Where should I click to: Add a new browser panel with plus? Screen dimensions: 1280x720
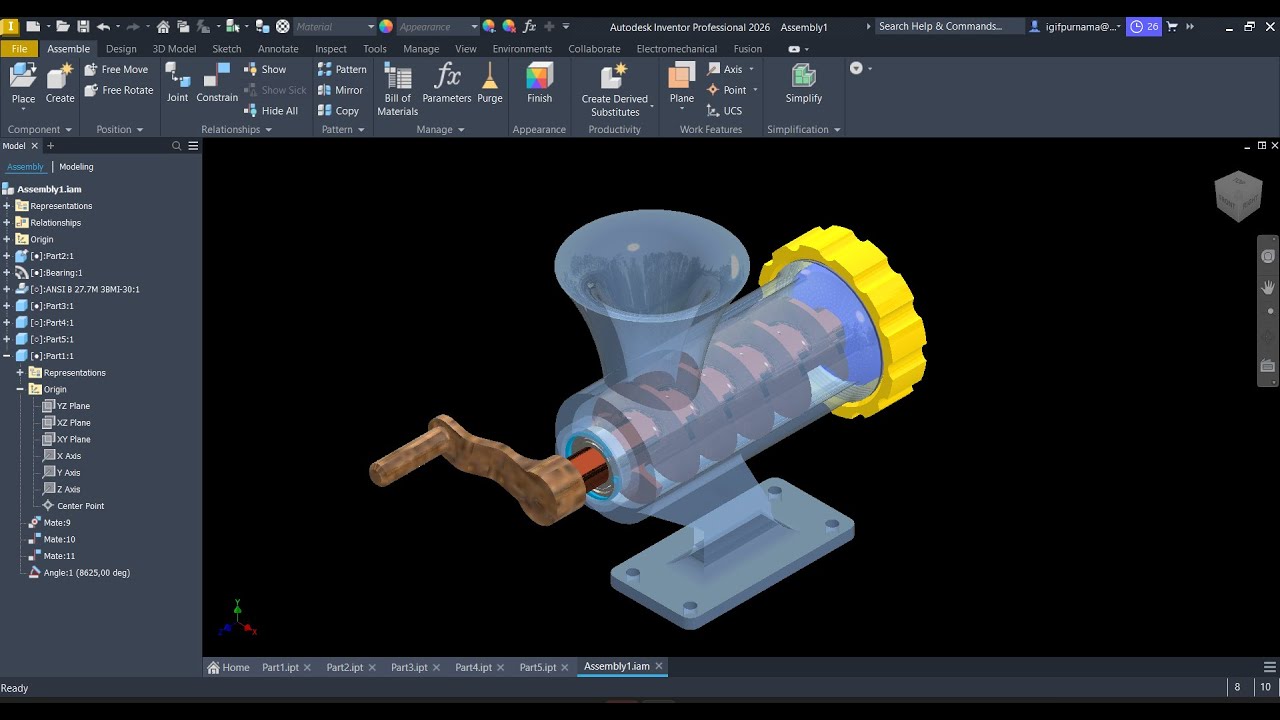coord(51,146)
